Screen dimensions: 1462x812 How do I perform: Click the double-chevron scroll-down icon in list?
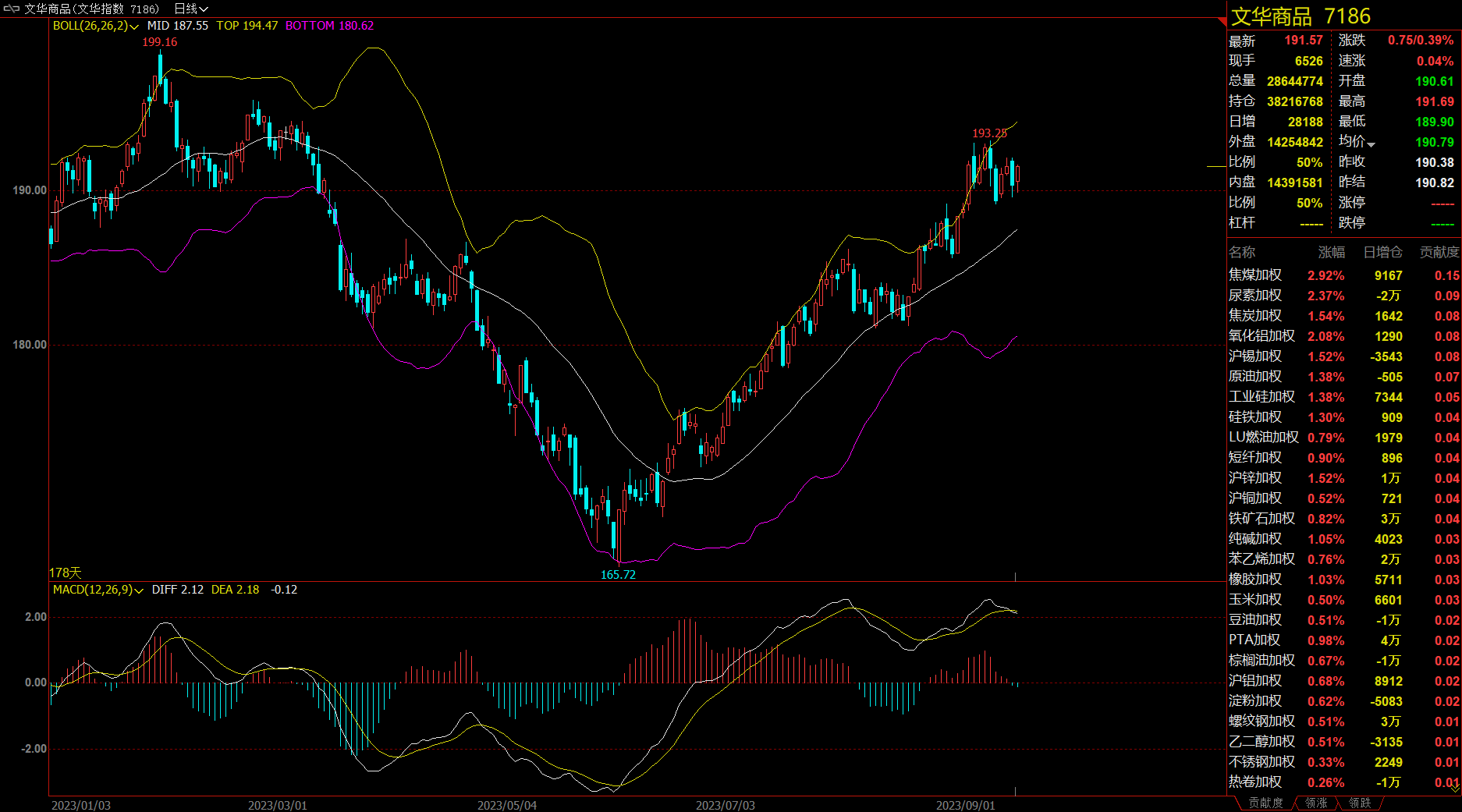[x=1456, y=786]
